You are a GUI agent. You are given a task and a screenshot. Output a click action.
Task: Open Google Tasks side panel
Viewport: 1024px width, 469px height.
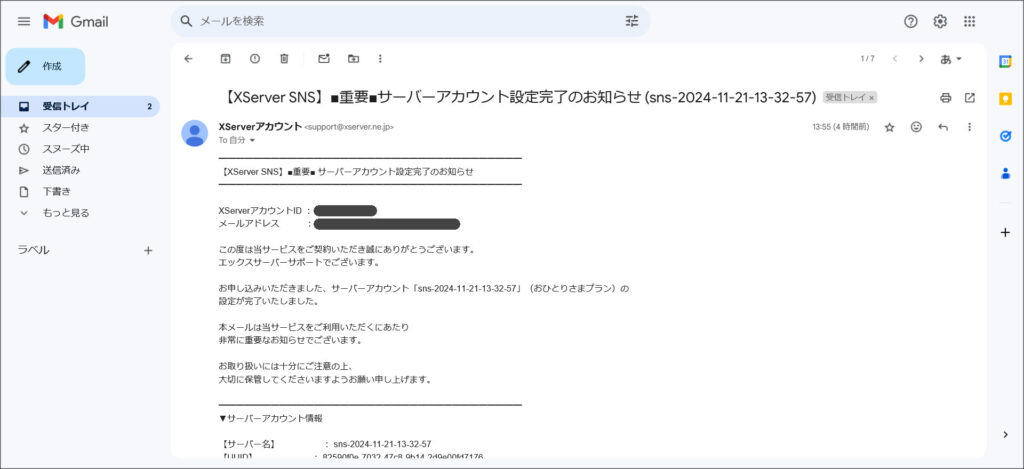1006,136
